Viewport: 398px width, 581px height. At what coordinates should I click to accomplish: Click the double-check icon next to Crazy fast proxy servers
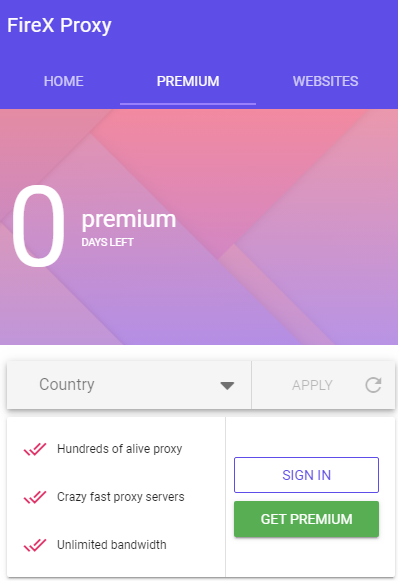pos(35,497)
